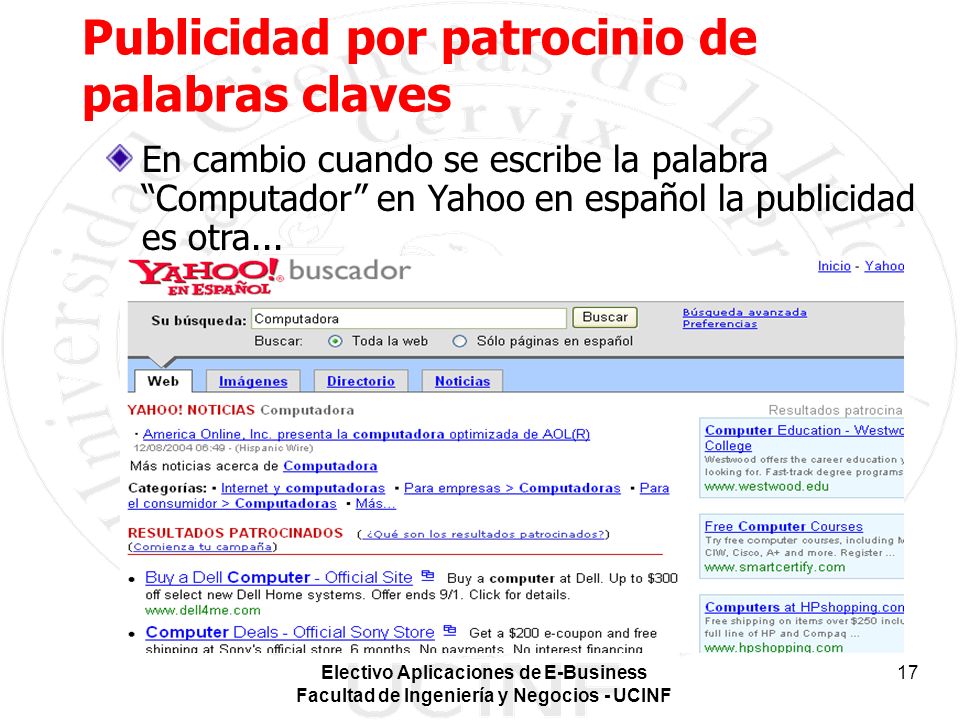Click the slide number 17
Viewport: 960px width, 720px height.
[x=907, y=672]
